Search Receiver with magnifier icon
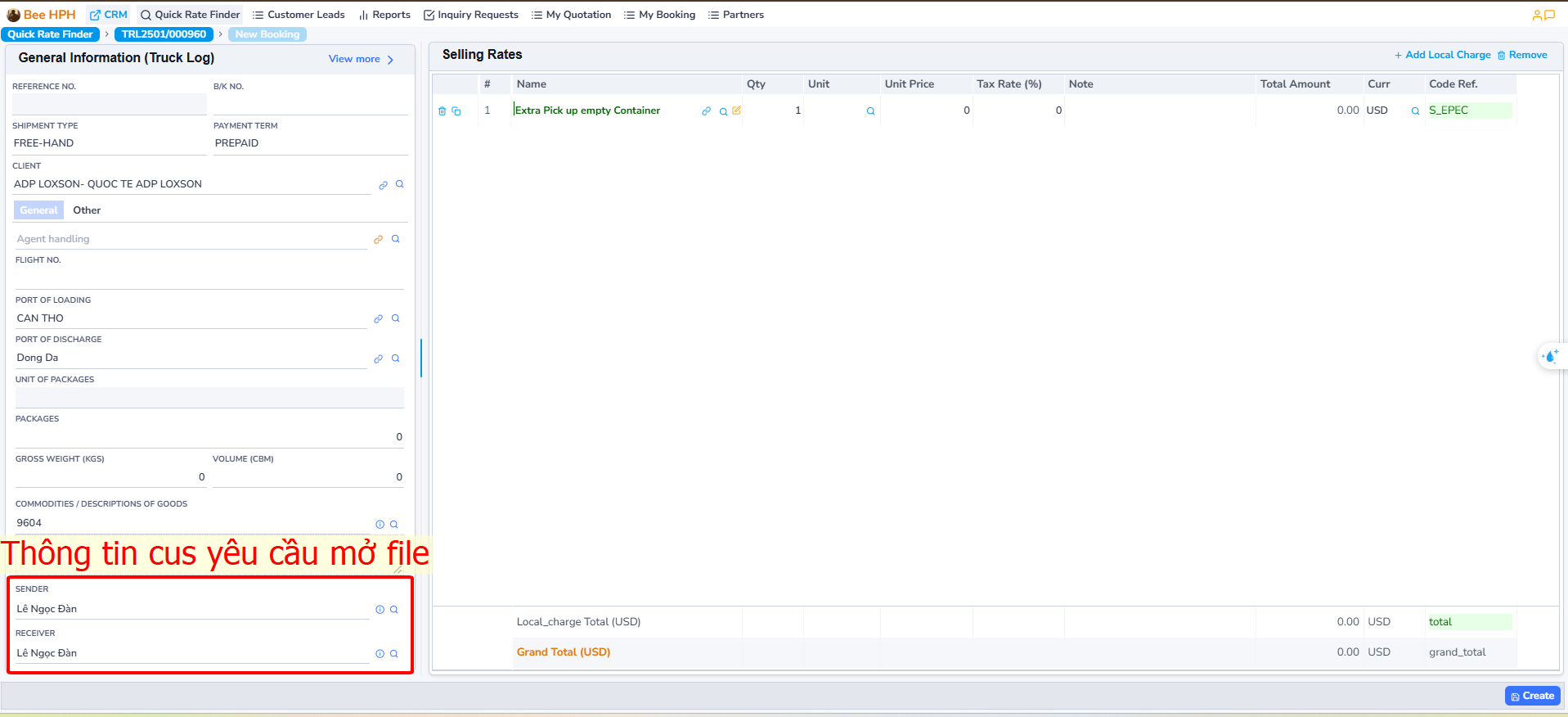Image resolution: width=1568 pixels, height=717 pixels. click(394, 654)
